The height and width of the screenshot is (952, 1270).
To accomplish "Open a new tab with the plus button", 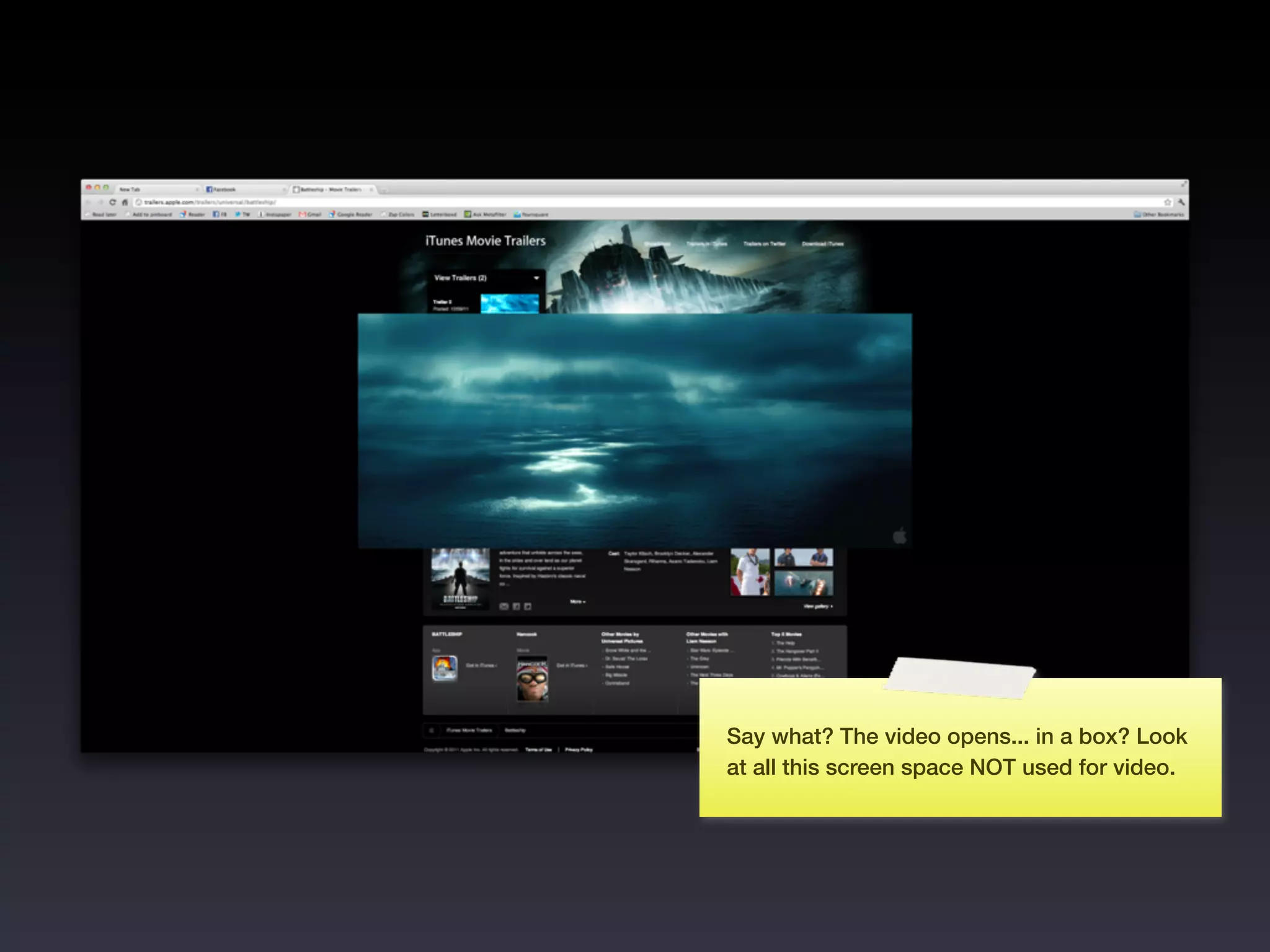I will 384,190.
